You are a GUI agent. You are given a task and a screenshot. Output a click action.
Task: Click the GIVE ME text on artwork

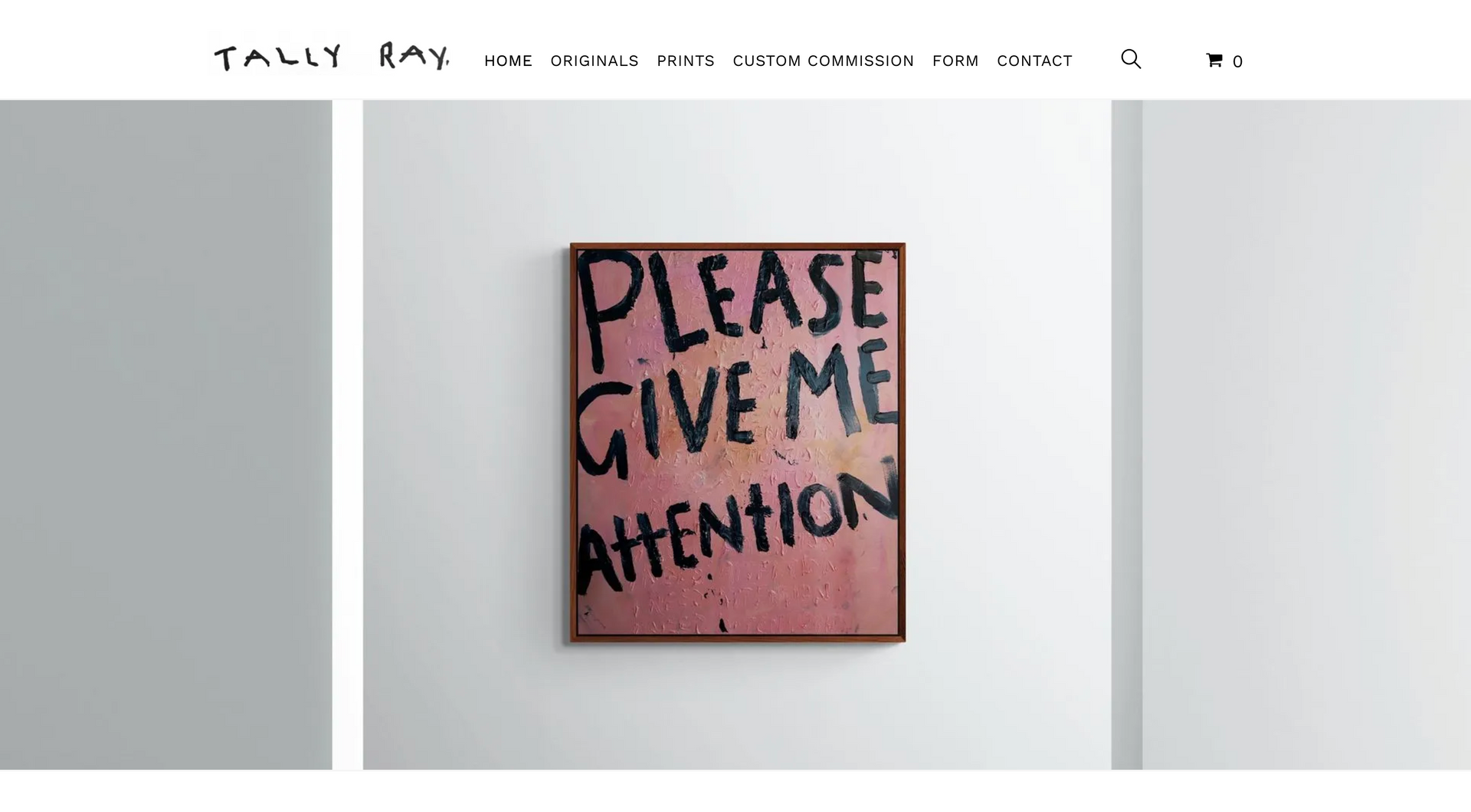(x=735, y=406)
